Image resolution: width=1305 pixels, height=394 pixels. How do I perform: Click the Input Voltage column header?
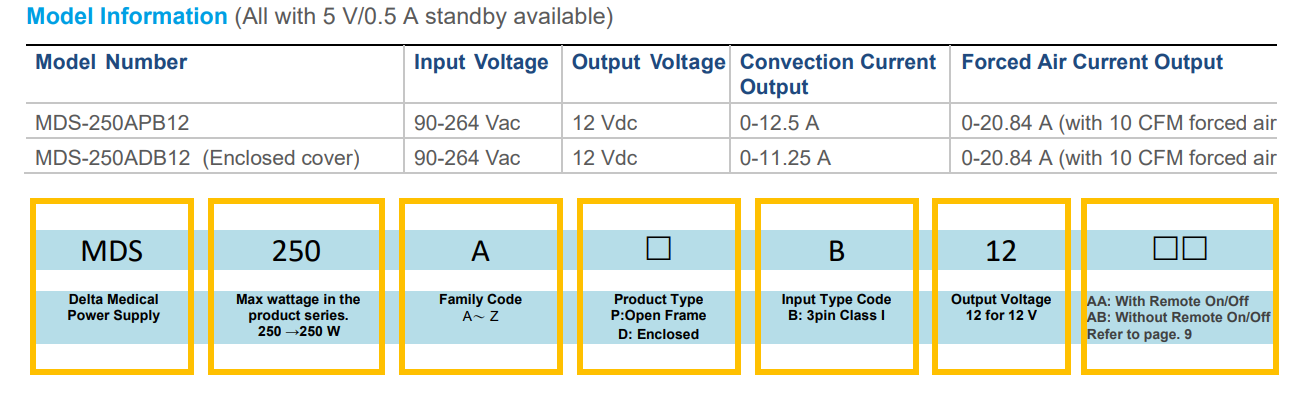point(481,62)
